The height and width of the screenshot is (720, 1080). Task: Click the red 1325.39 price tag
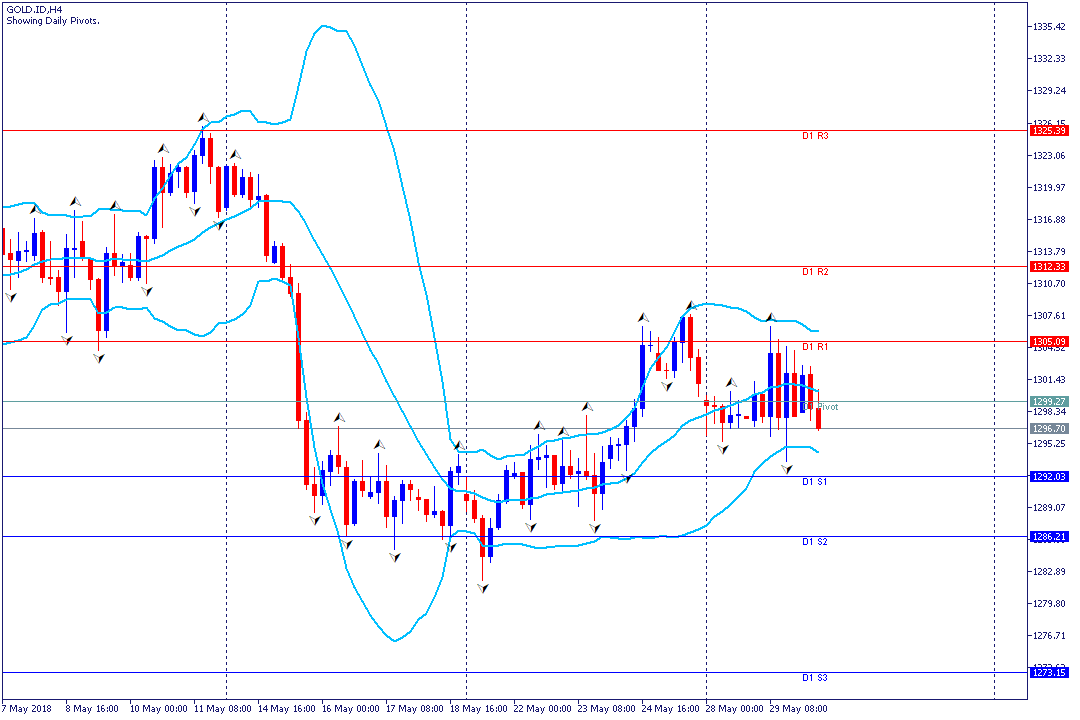(1048, 131)
